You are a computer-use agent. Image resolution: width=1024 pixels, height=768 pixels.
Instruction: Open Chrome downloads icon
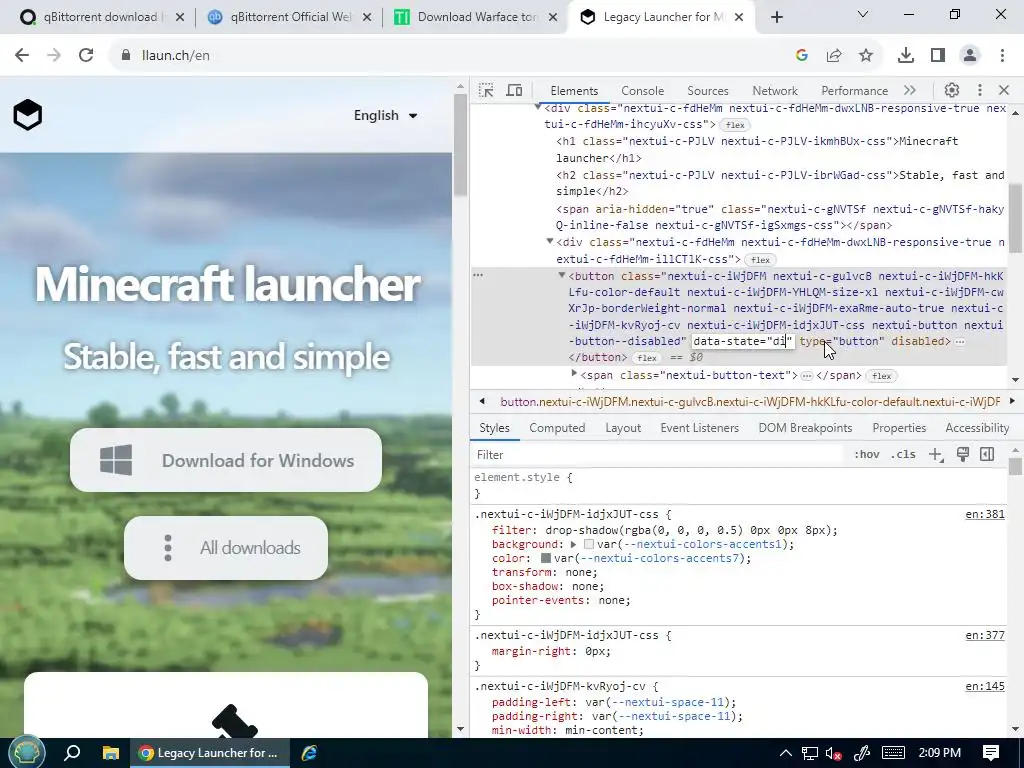tap(906, 56)
